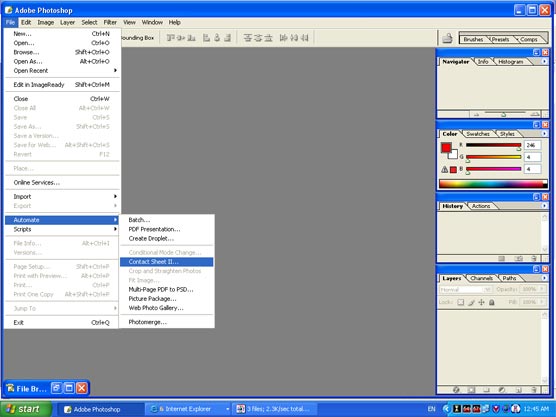Expand the Scripts submenu
556x417 pixels.
[62, 229]
